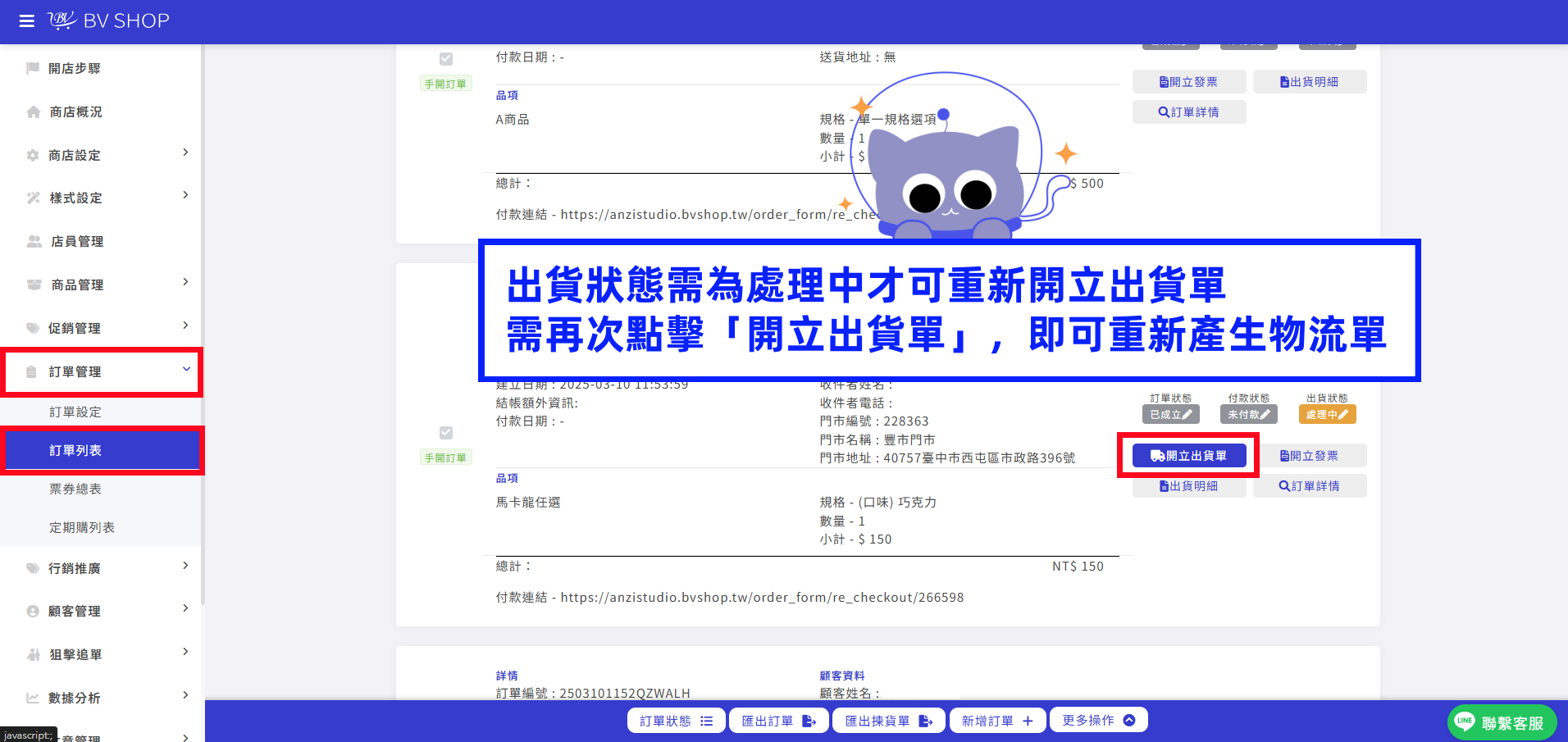Image resolution: width=1568 pixels, height=742 pixels.
Task: Click the 商品管理 box icon
Action: 34,285
